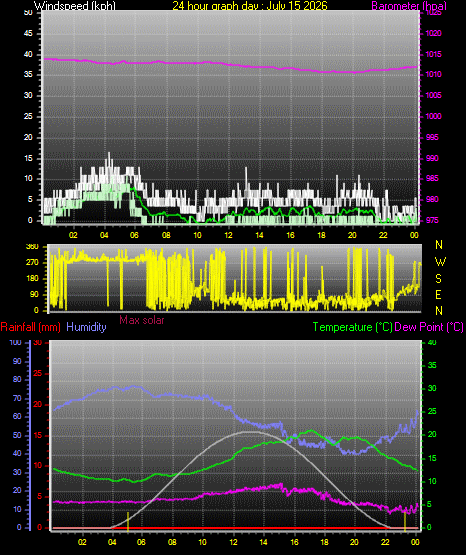Image resolution: width=466 pixels, height=555 pixels.
Task: Click the green '25' temperature axis value
Action: pyautogui.click(x=432, y=411)
